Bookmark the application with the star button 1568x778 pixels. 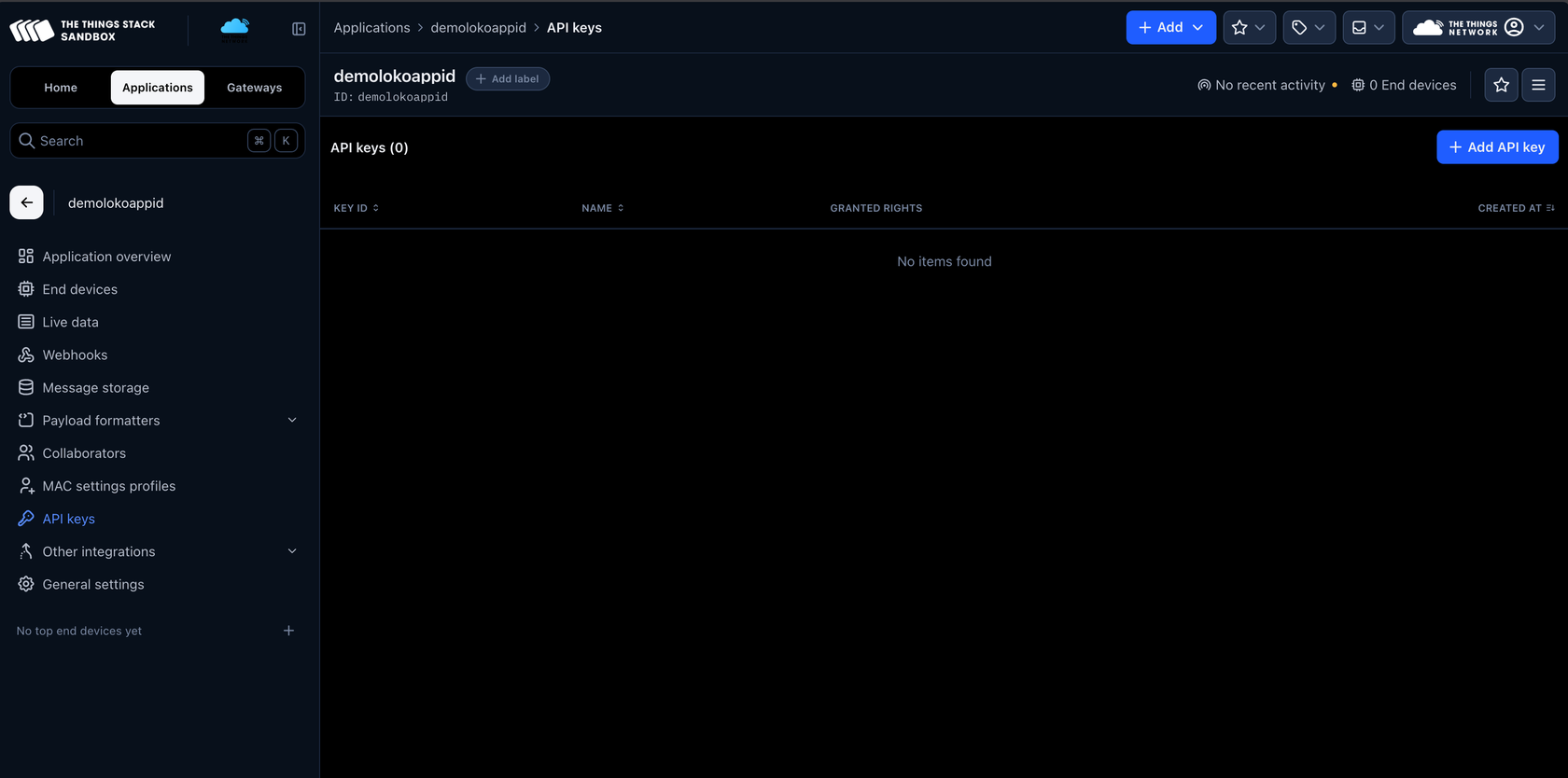tap(1501, 85)
